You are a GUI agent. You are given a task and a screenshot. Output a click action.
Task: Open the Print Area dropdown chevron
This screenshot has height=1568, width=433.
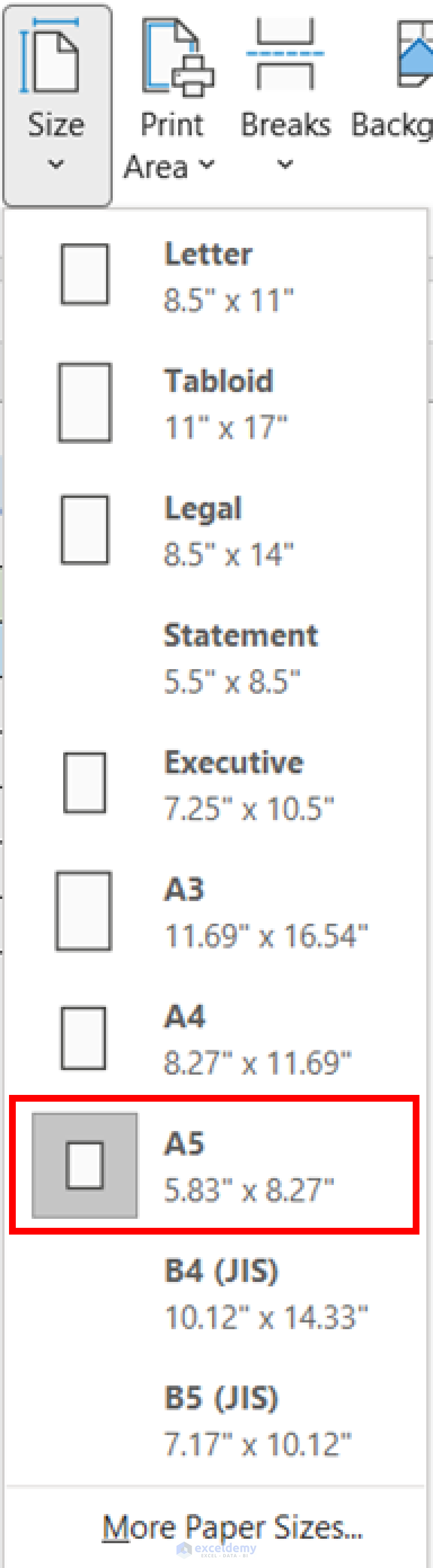click(207, 164)
